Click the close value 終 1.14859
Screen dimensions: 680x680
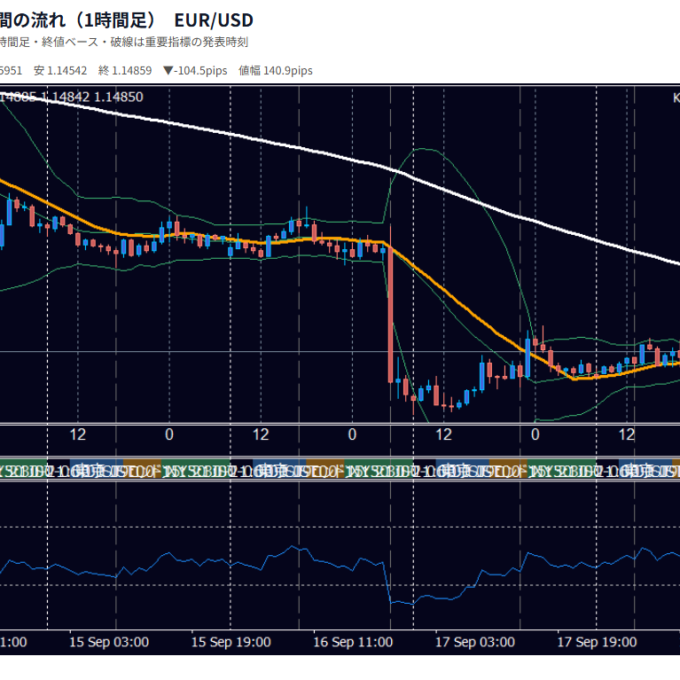pos(125,70)
